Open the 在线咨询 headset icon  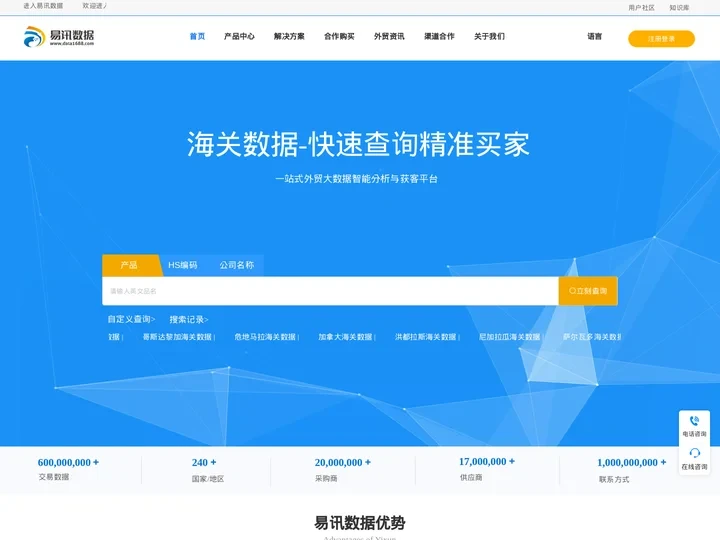click(x=694, y=453)
